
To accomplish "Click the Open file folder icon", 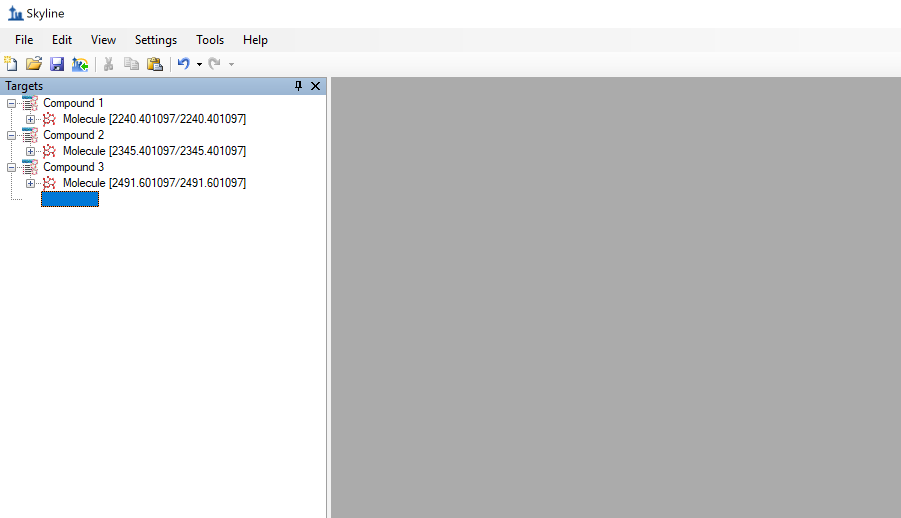I will point(34,64).
